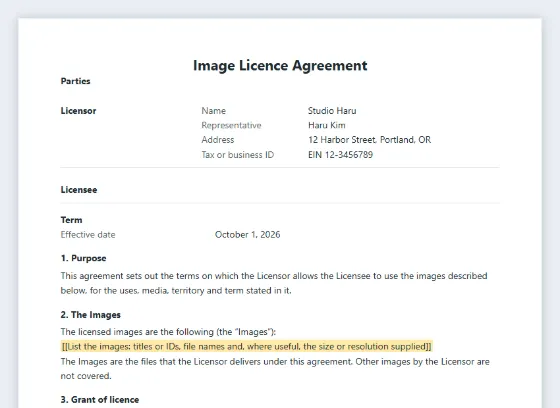Image resolution: width=560 pixels, height=408 pixels.
Task: Select the highlighted '[[List the images' placeholder
Action: (x=247, y=347)
